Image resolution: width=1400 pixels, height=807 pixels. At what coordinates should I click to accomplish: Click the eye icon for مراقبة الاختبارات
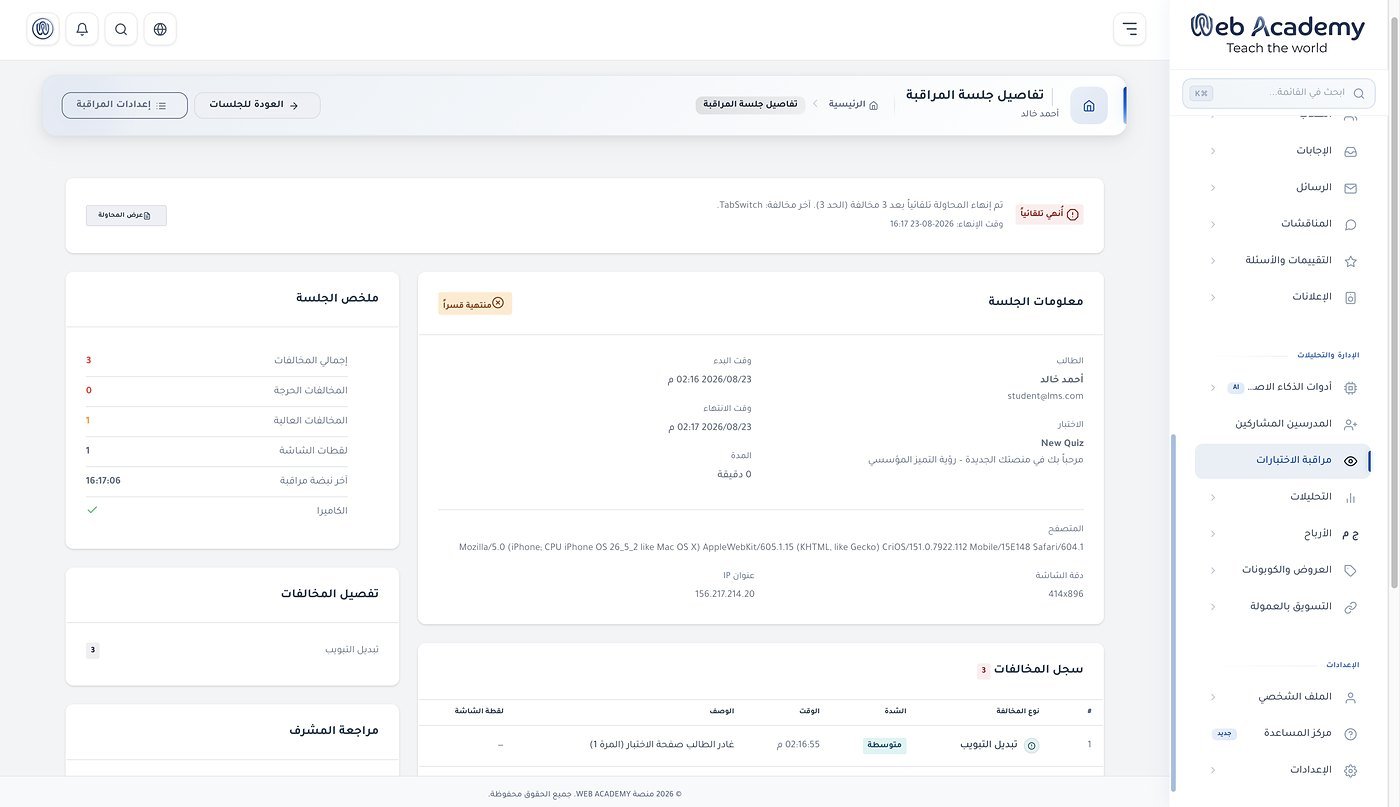1350,461
